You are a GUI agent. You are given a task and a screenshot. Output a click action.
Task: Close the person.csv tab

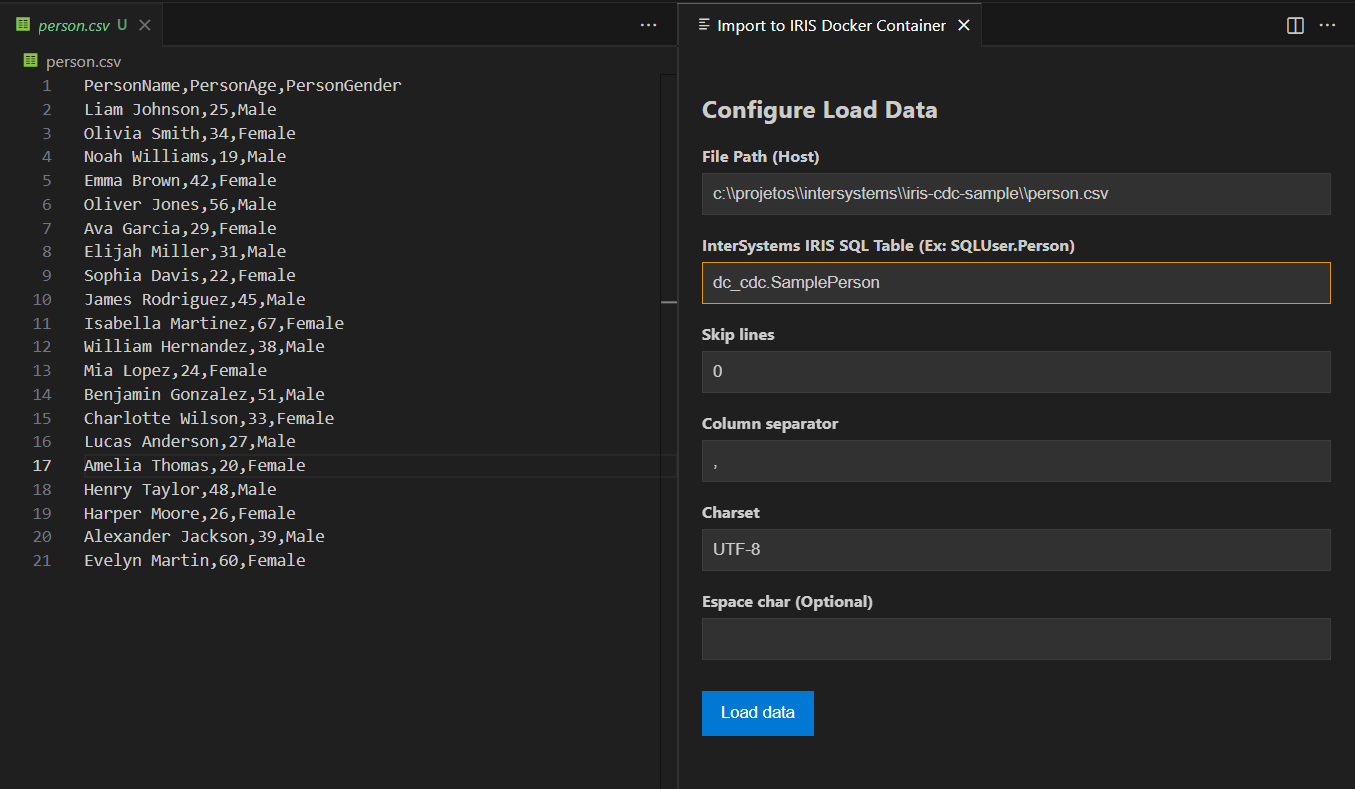(x=145, y=25)
